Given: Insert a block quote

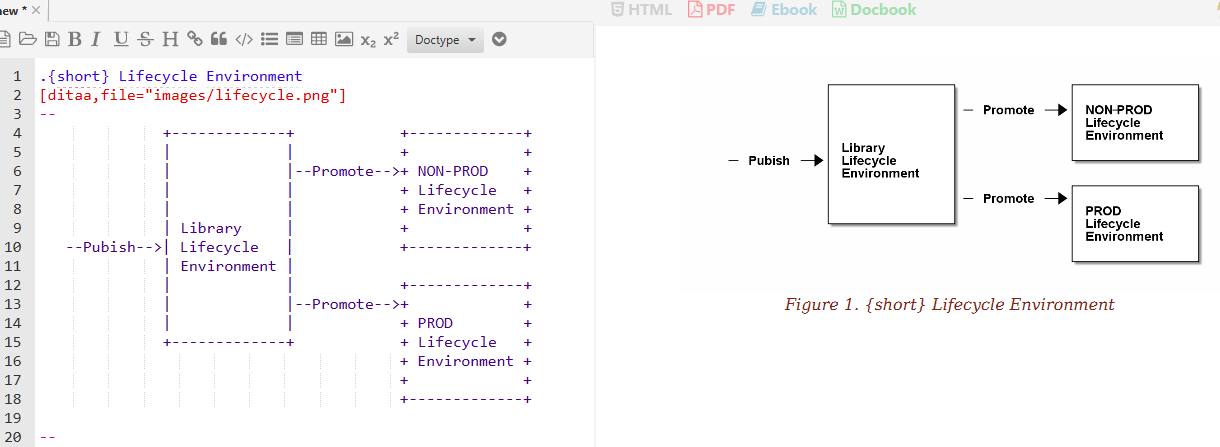Looking at the screenshot, I should pyautogui.click(x=218, y=40).
